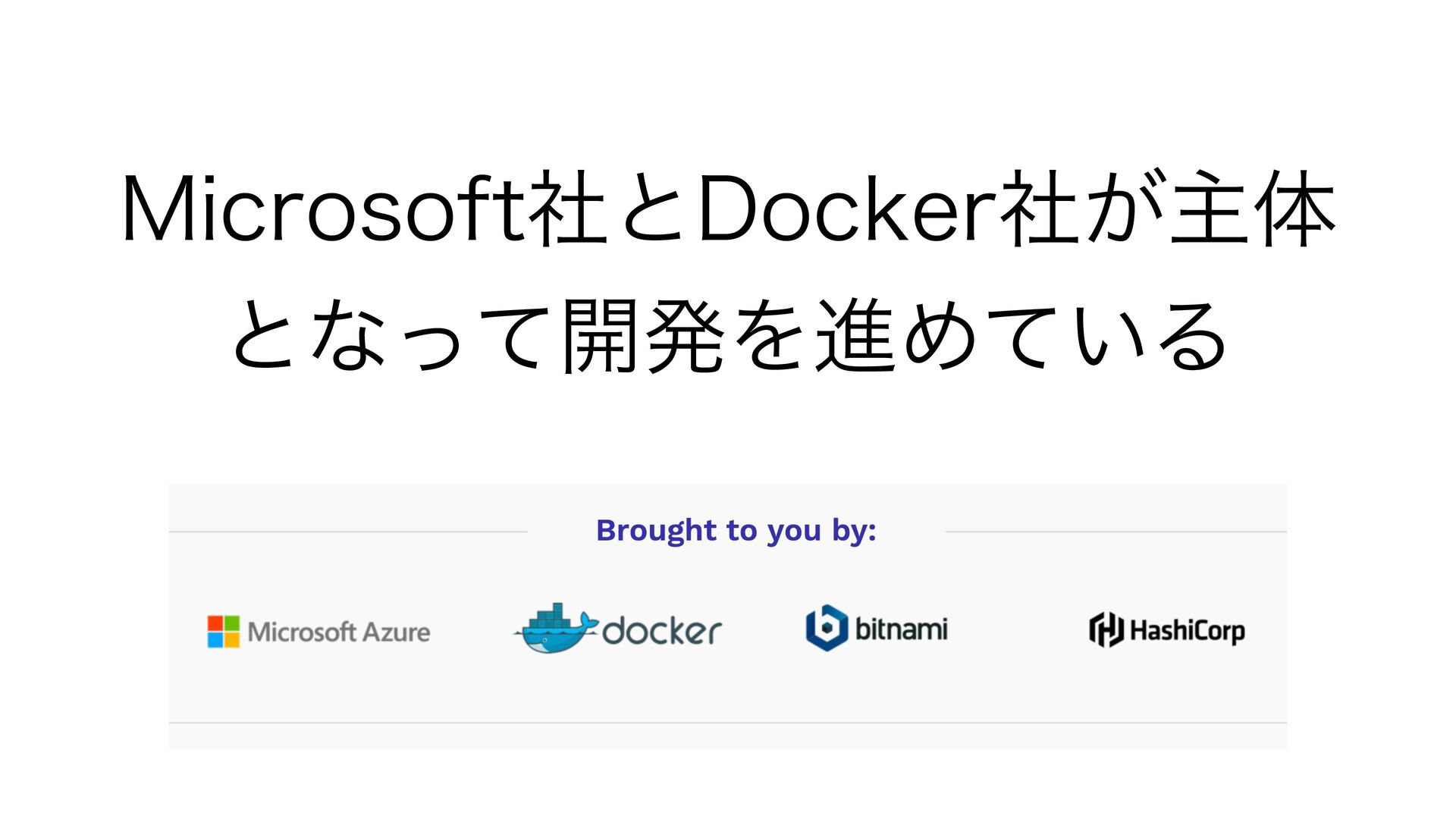The image size is (1456, 819).
Task: Click the title line ending with 進めている
Action: click(x=728, y=335)
